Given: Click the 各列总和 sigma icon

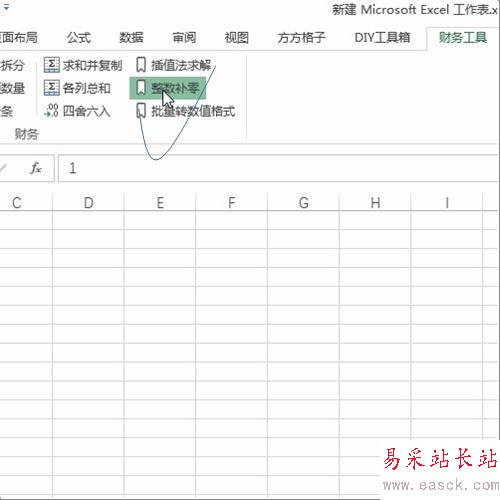Looking at the screenshot, I should click(52, 88).
